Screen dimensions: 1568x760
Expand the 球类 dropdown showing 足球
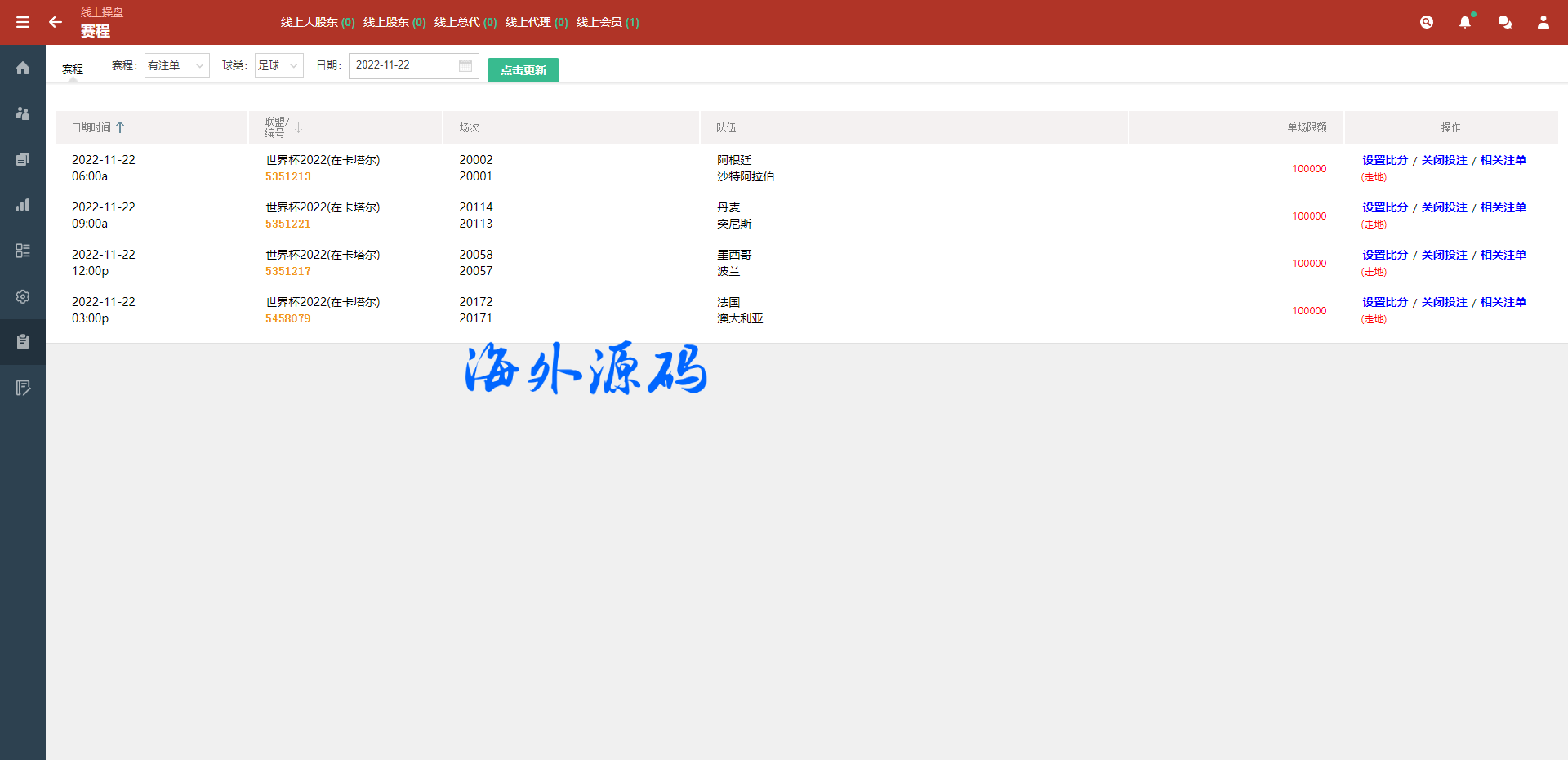coord(278,65)
